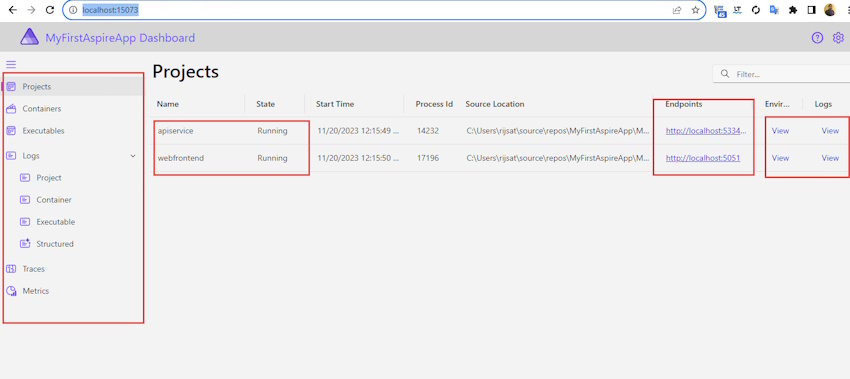Click the Endpoints column header
This screenshot has height=379, width=850.
pos(684,104)
